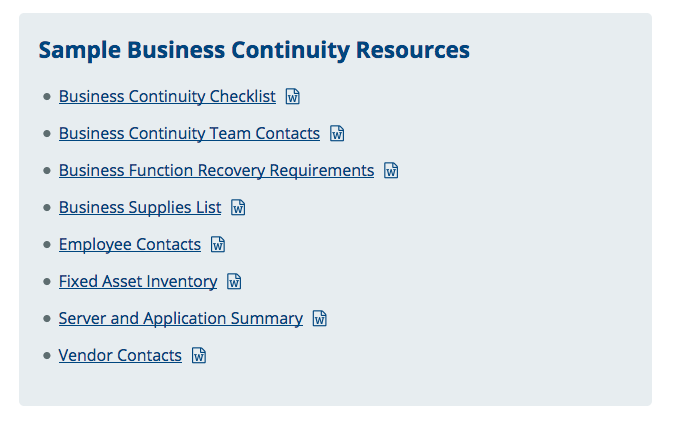Open the Business Supplies List link
This screenshot has width=673, height=425.
tap(140, 207)
